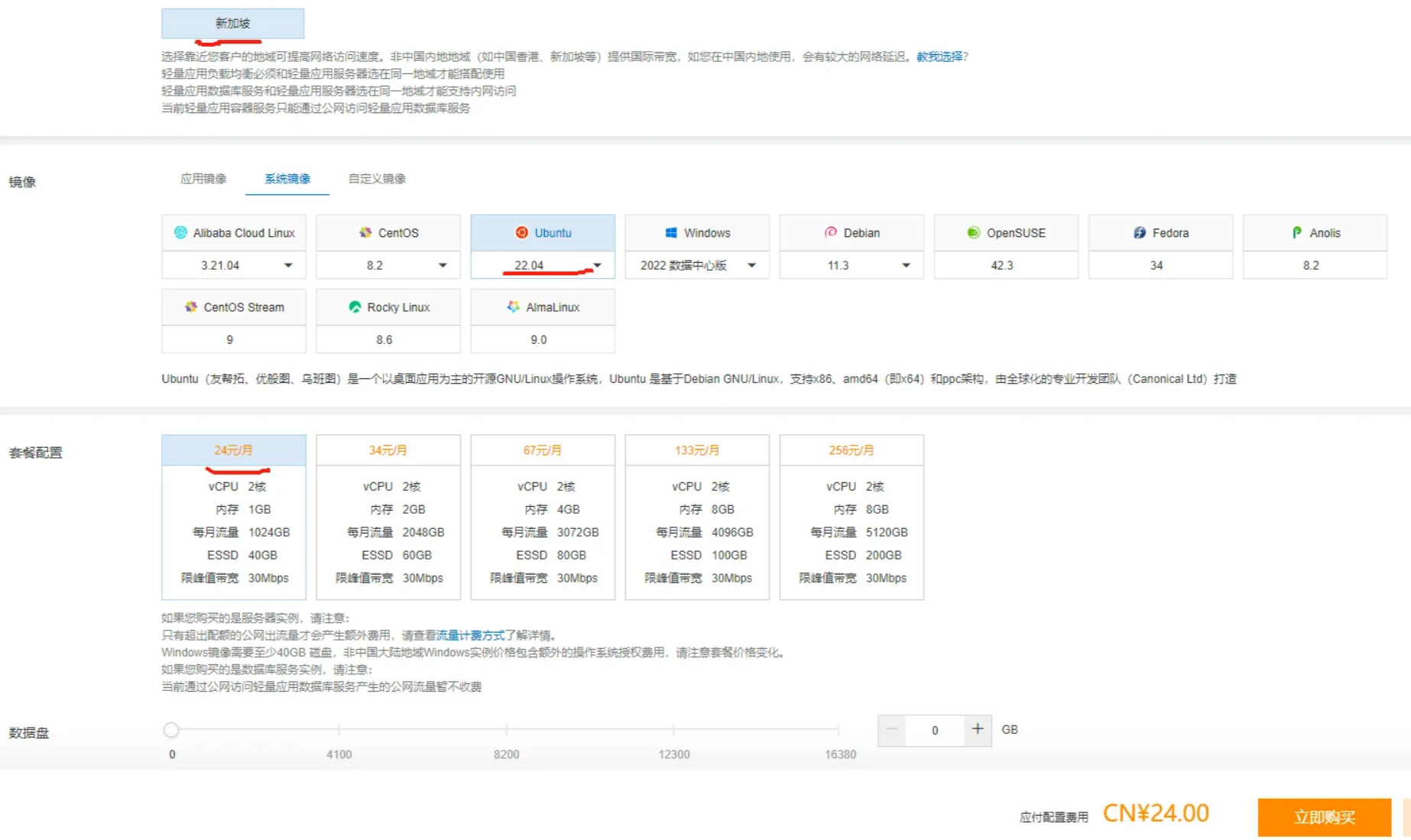Image resolution: width=1411 pixels, height=840 pixels.
Task: Open the Windows 2022 数据中心版 version dropdown
Action: coord(697,265)
